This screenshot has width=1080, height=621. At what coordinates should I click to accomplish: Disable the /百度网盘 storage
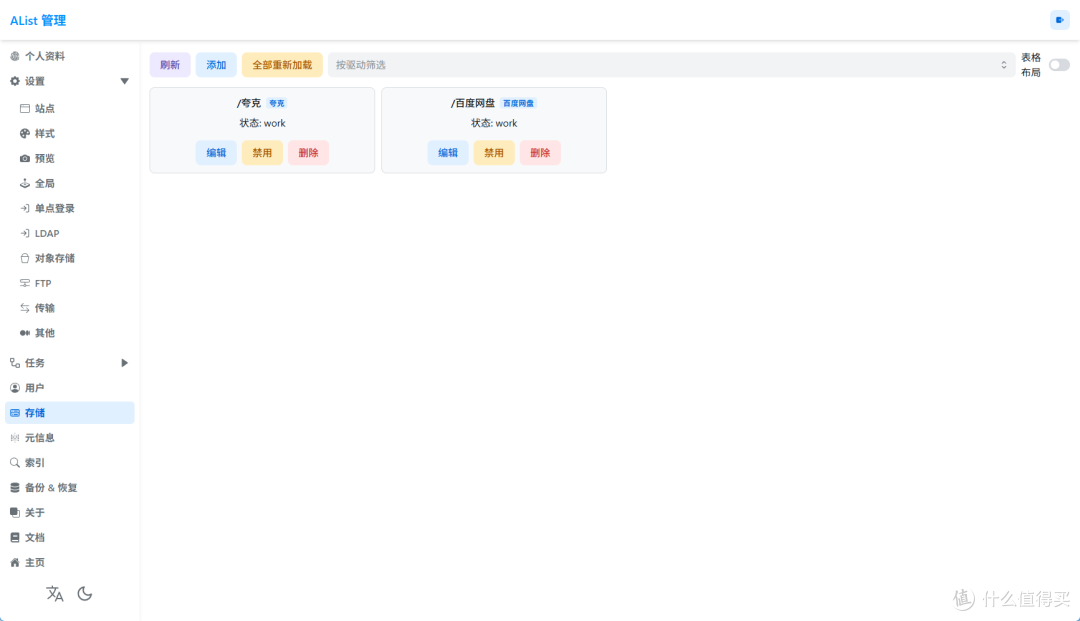coord(494,153)
